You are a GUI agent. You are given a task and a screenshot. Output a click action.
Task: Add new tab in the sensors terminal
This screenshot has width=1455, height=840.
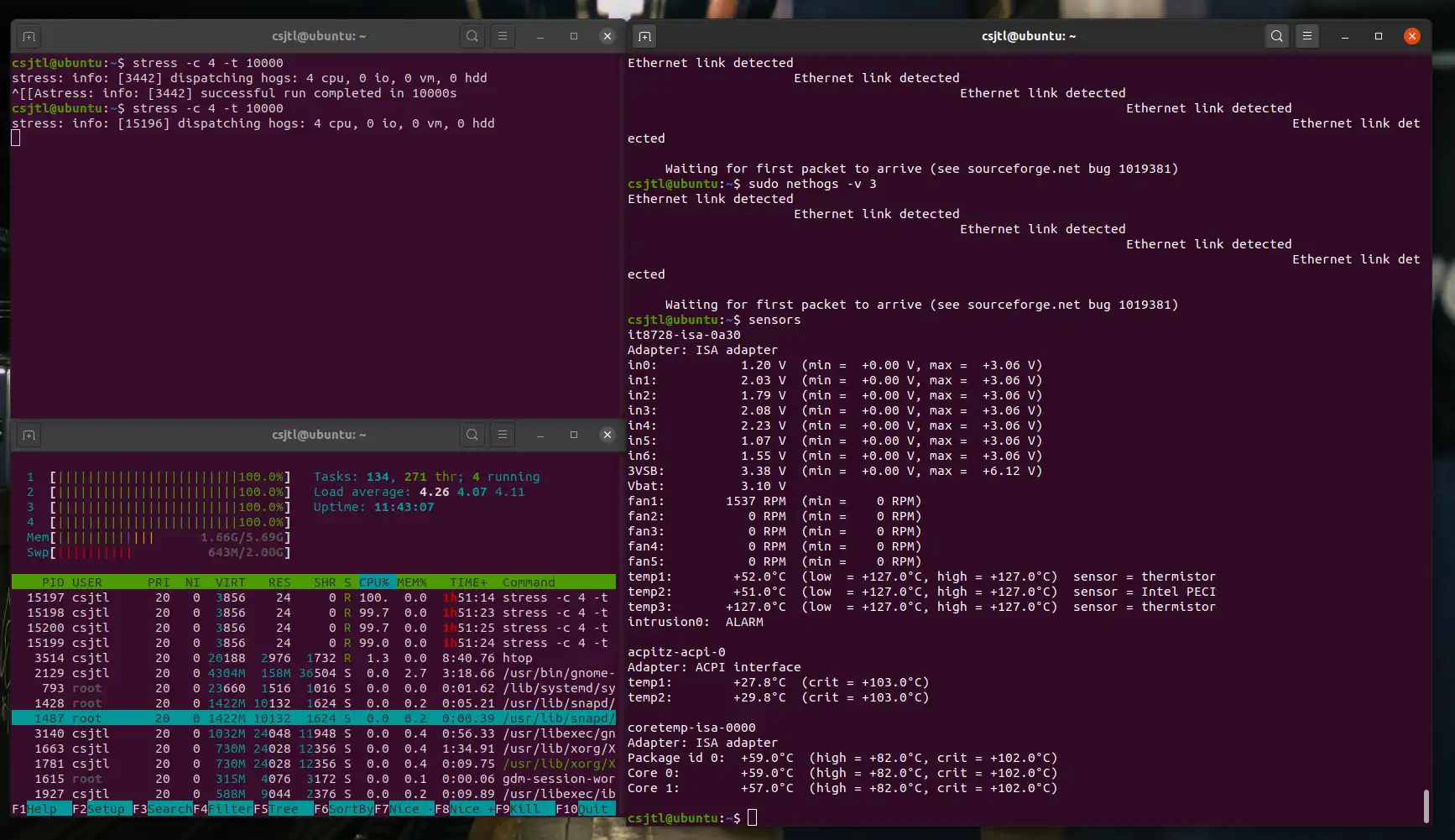coord(644,36)
